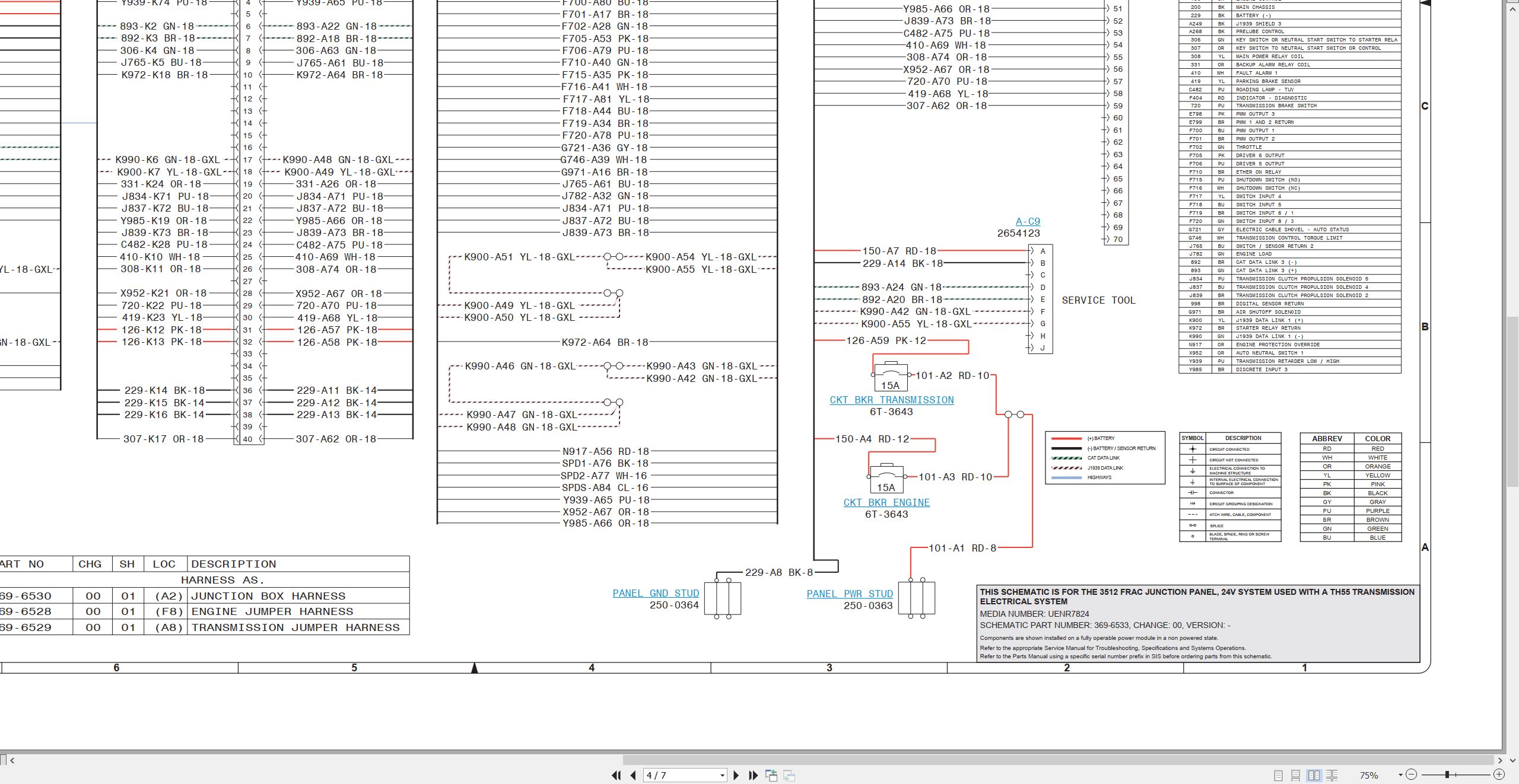Image resolution: width=1519 pixels, height=784 pixels.
Task: Click the ENGINE PROTECTION OVERRIDE circuit row
Action: (x=1290, y=345)
